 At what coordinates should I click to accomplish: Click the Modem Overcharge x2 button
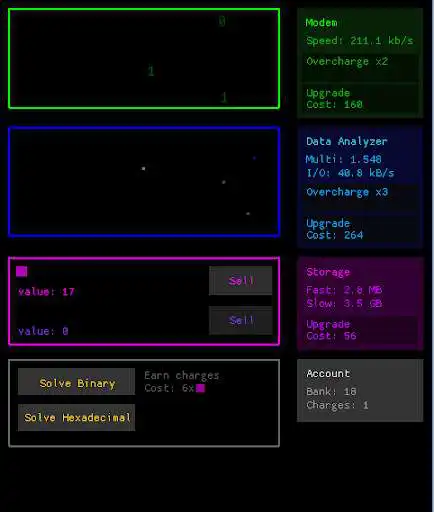click(x=360, y=67)
